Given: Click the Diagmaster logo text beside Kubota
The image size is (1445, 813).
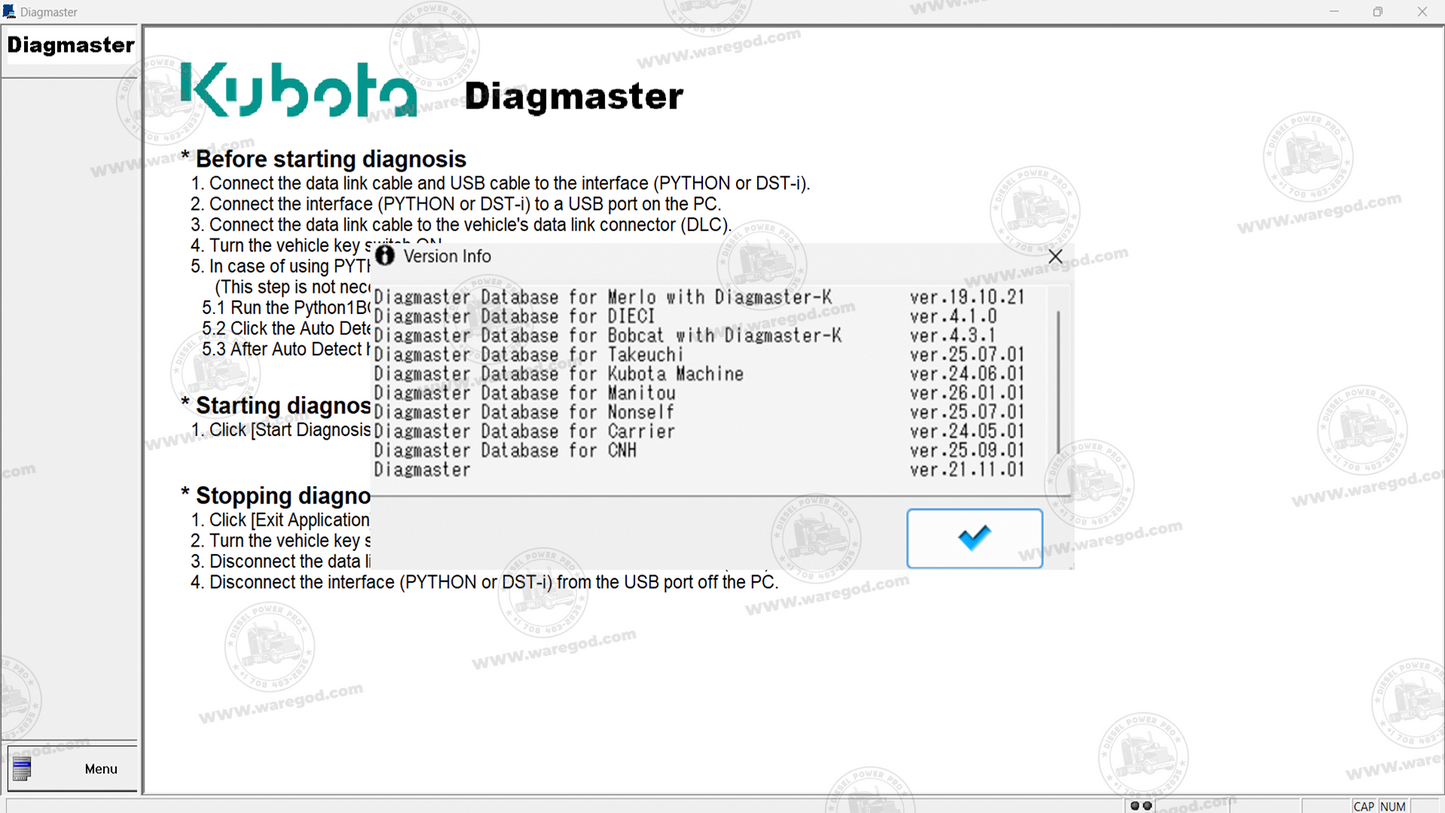Looking at the screenshot, I should pos(573,95).
